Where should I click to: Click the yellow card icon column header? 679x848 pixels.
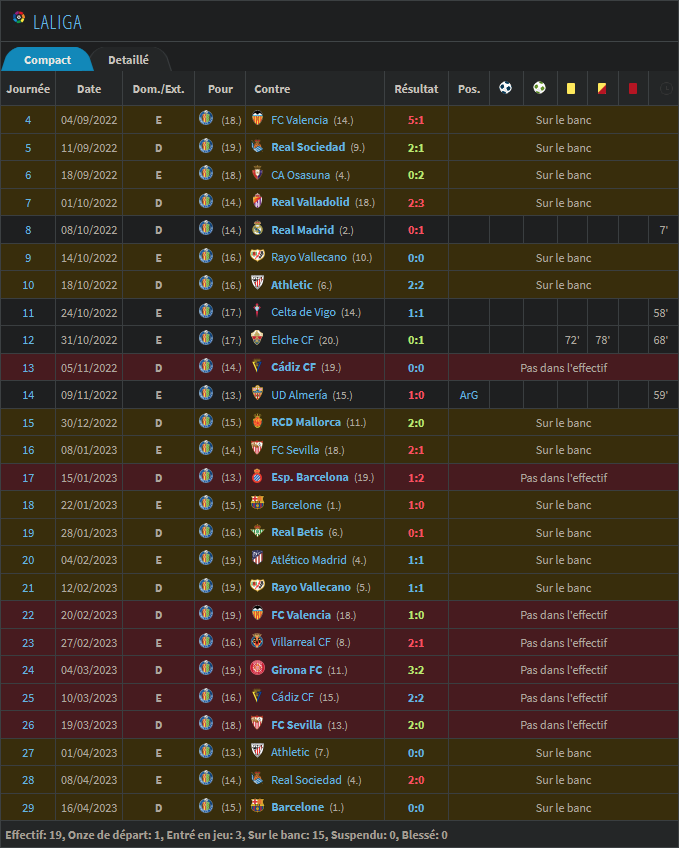click(570, 88)
